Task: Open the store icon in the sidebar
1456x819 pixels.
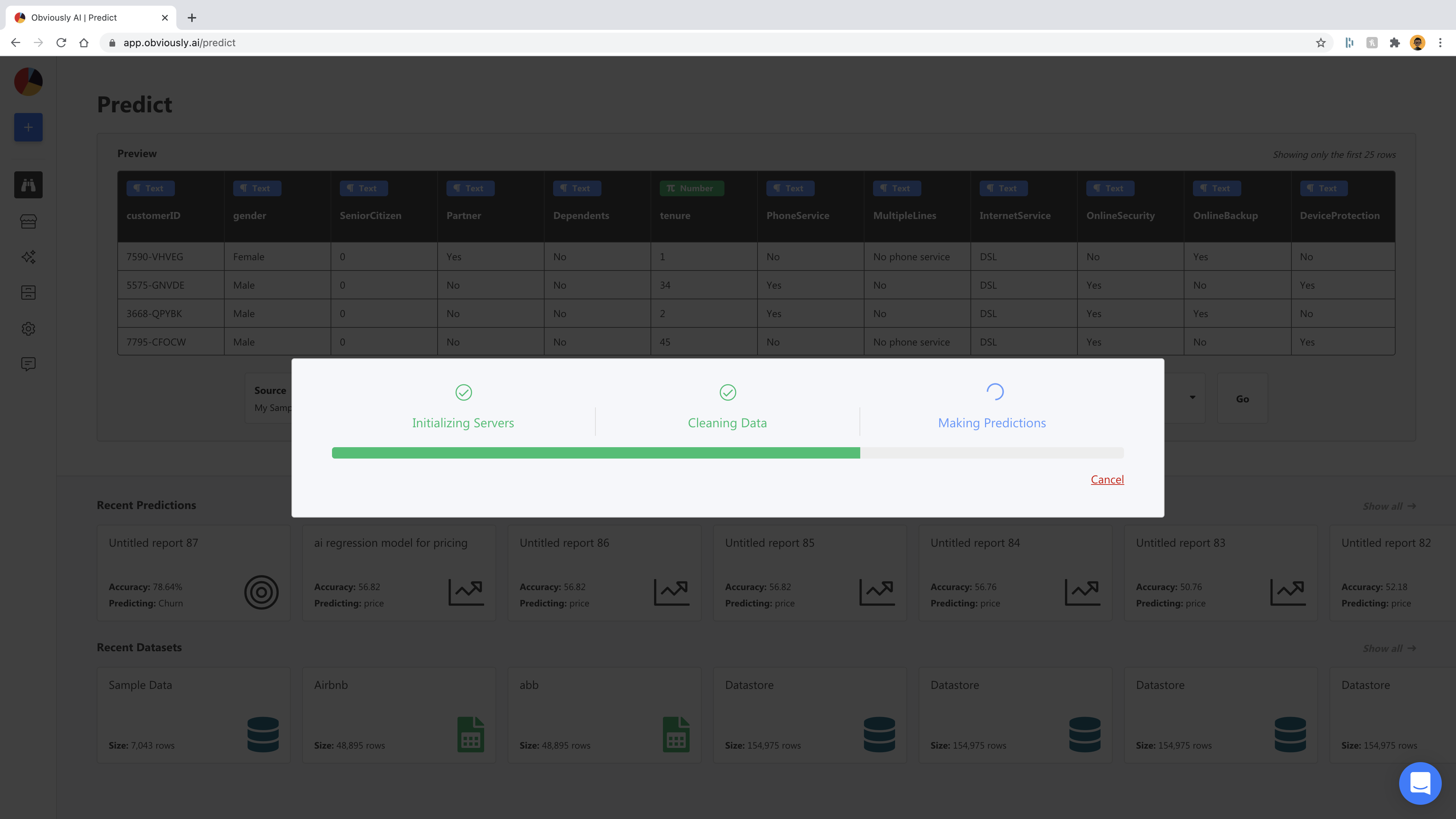Action: (x=28, y=221)
